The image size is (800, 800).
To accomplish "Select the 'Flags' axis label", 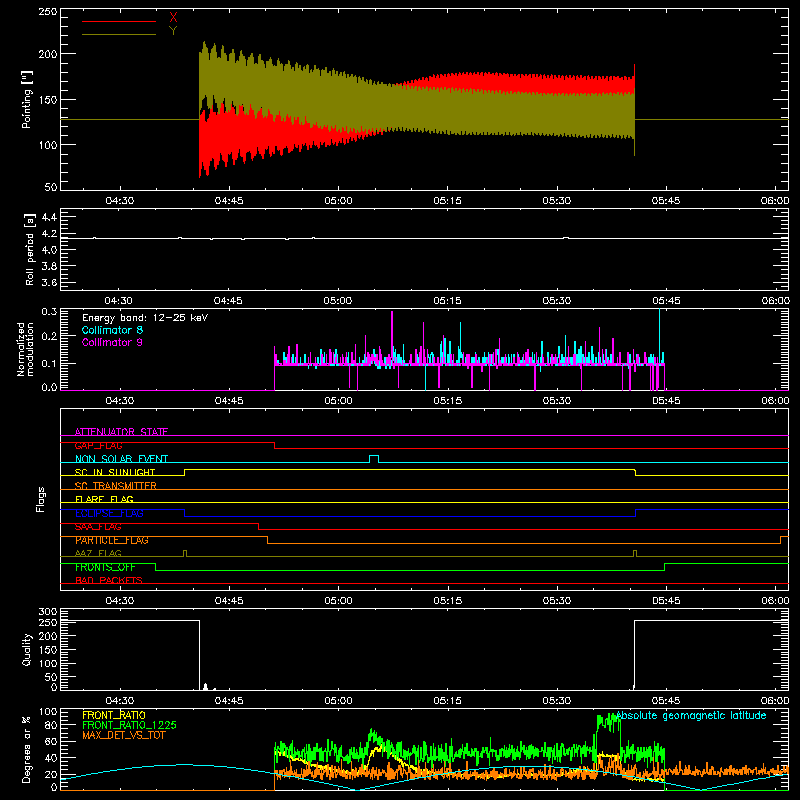I will (x=40, y=499).
